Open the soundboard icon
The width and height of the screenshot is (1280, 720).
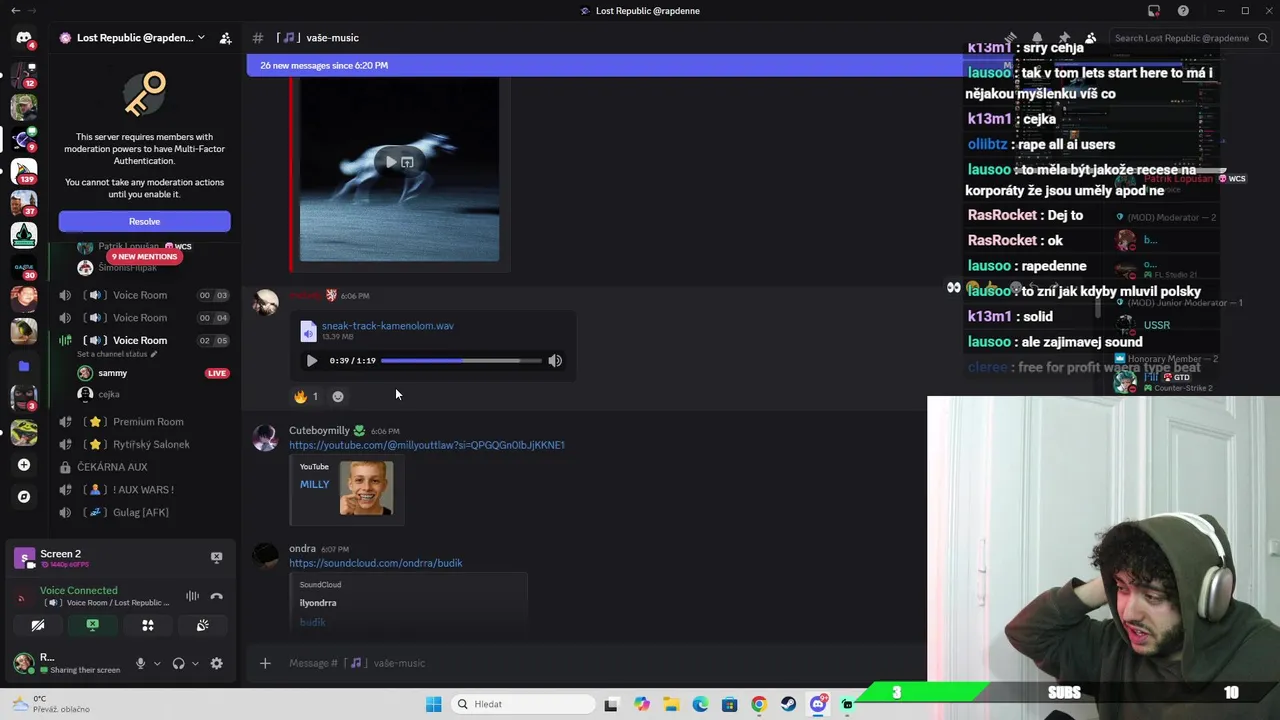click(x=202, y=625)
